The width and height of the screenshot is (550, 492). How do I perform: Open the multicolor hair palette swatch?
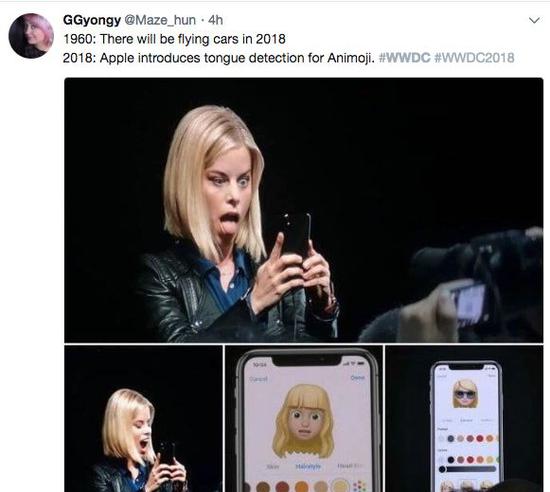pos(359,486)
